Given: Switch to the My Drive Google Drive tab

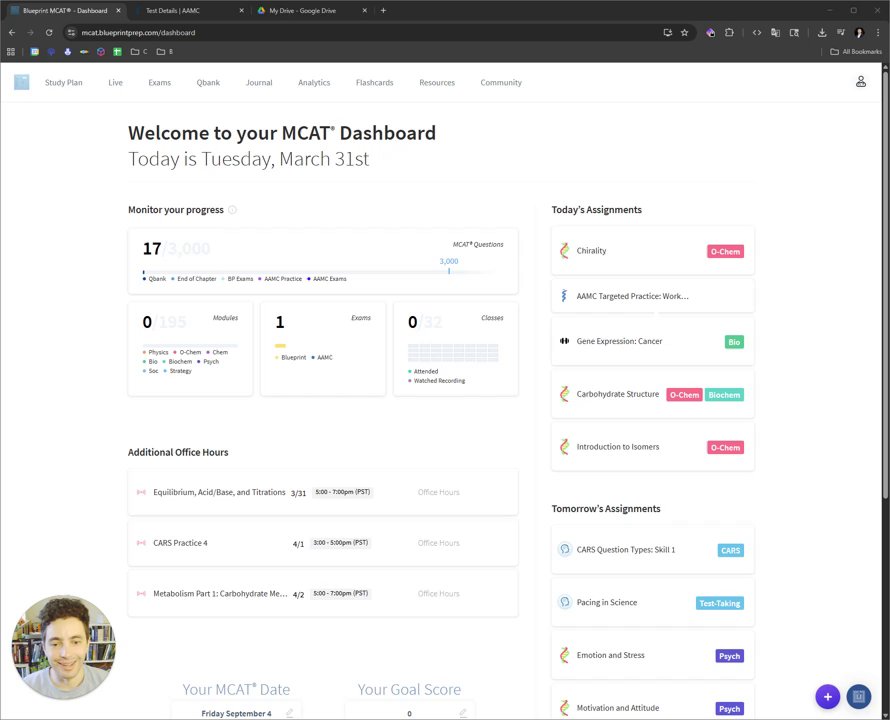Looking at the screenshot, I should (x=311, y=11).
